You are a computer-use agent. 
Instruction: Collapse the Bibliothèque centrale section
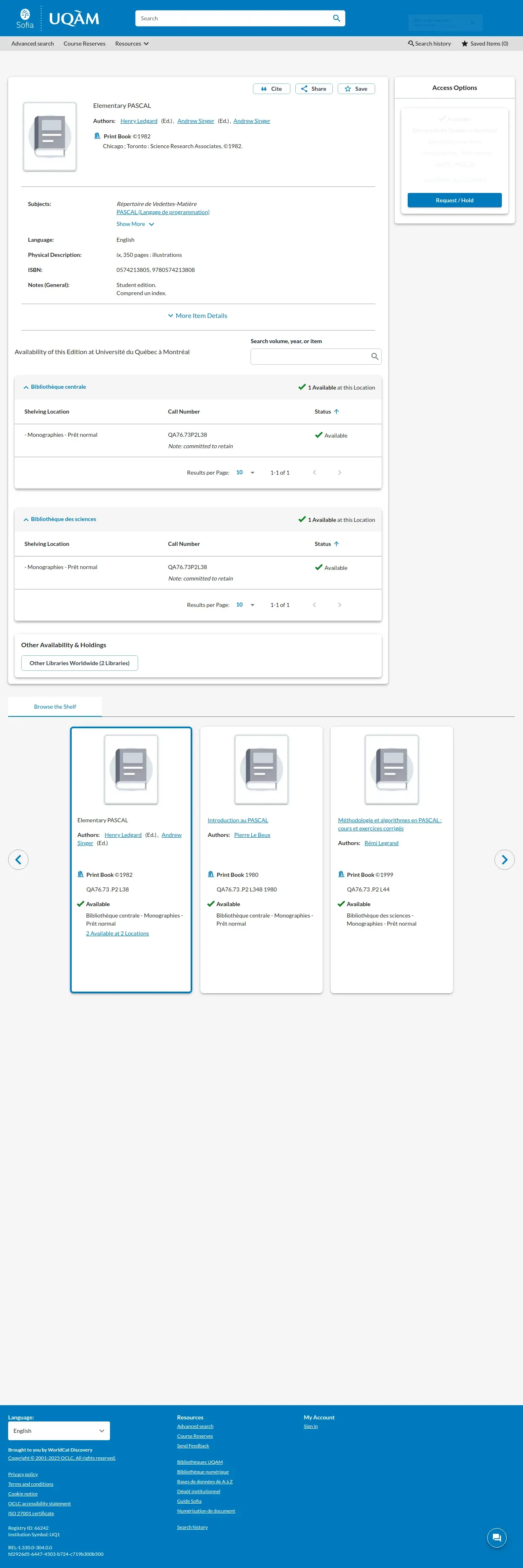coord(55,387)
